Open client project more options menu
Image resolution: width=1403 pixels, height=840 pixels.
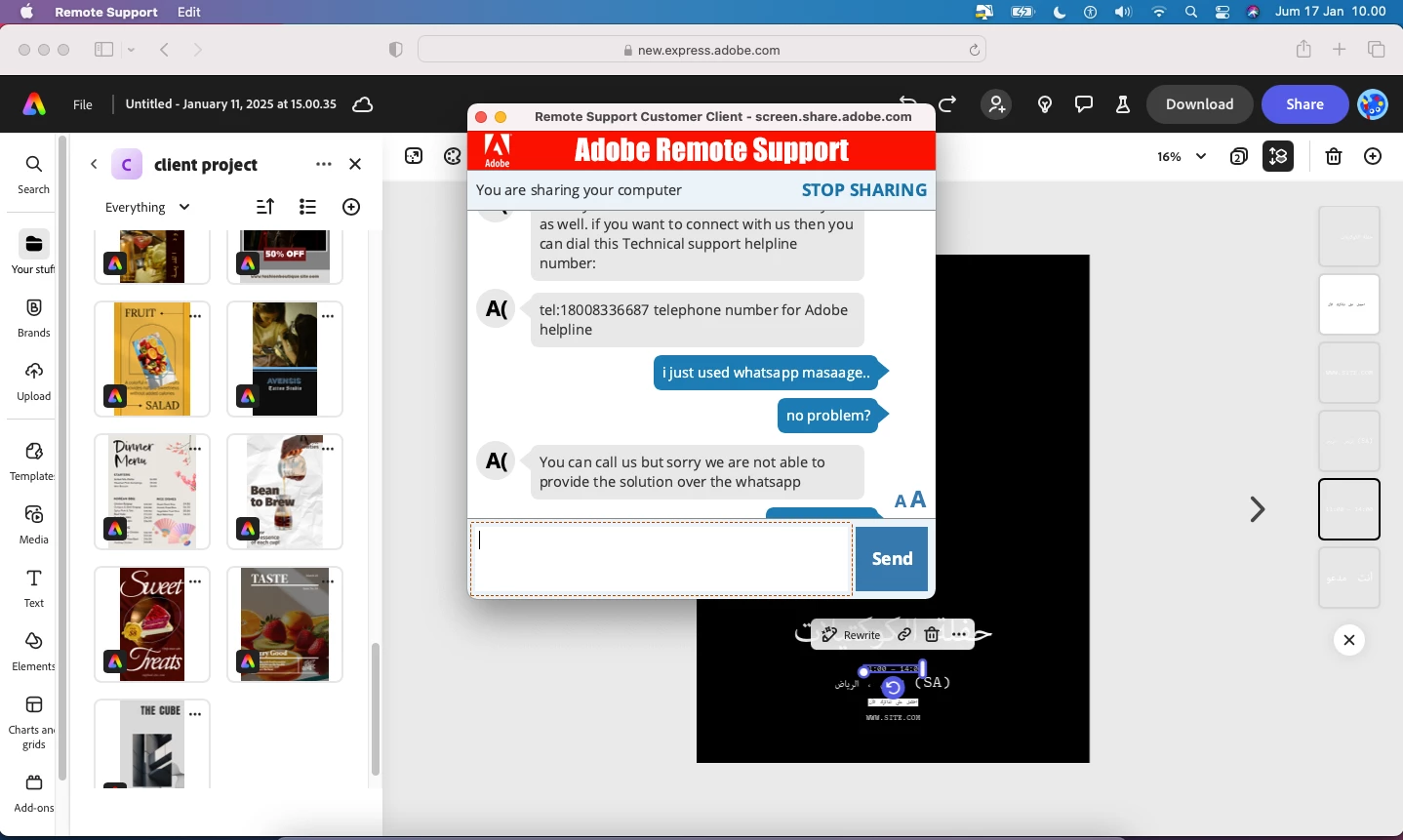tap(324, 164)
